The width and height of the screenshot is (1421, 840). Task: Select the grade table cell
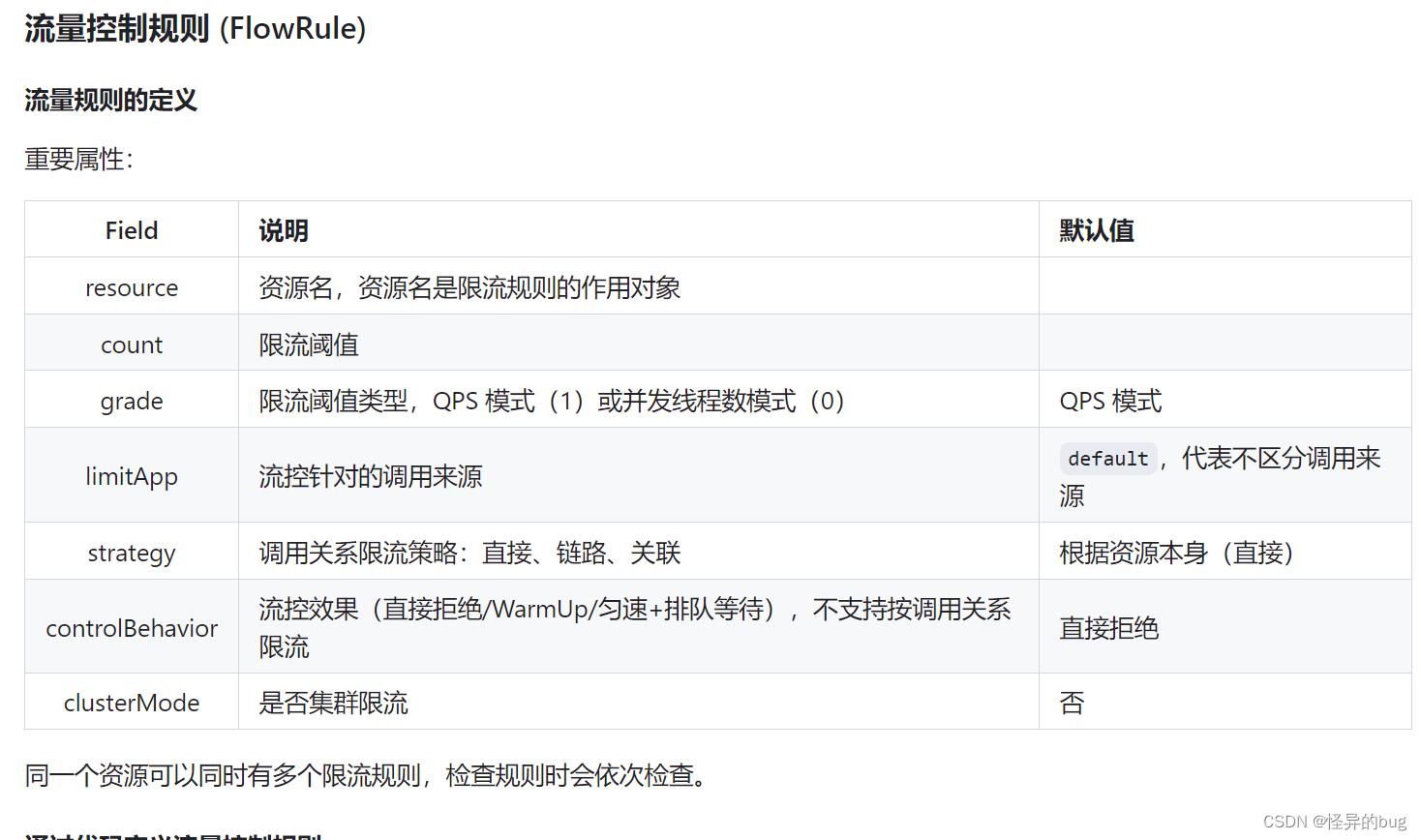pos(131,400)
